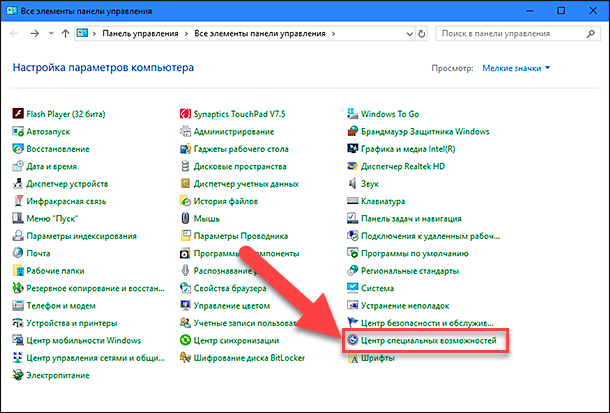Open Параметры Проводника link
610x413 pixels.
pos(241,236)
